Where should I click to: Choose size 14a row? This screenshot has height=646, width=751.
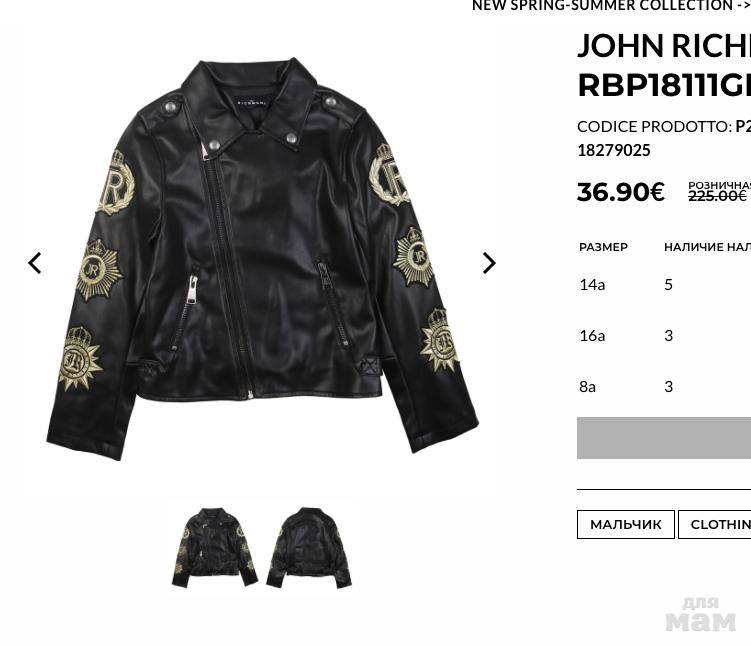(x=664, y=284)
